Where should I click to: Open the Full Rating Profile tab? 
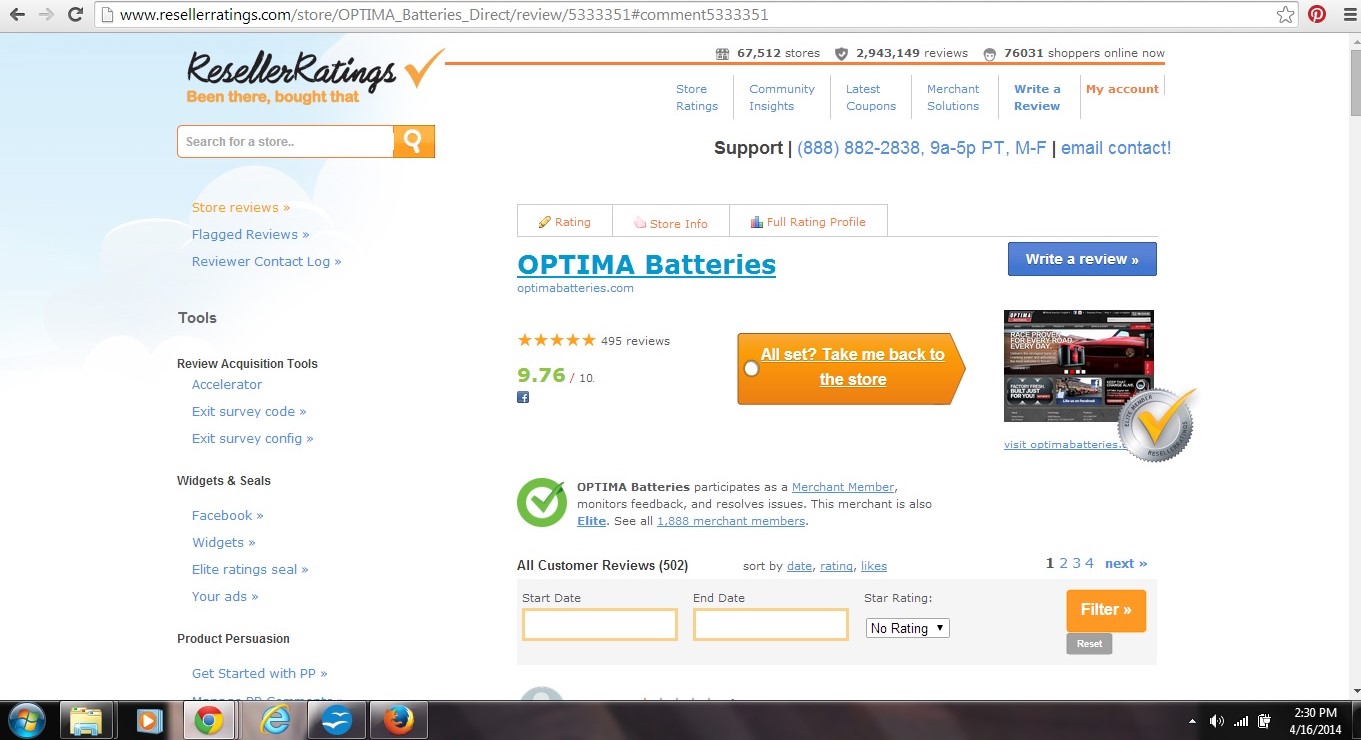pos(808,222)
